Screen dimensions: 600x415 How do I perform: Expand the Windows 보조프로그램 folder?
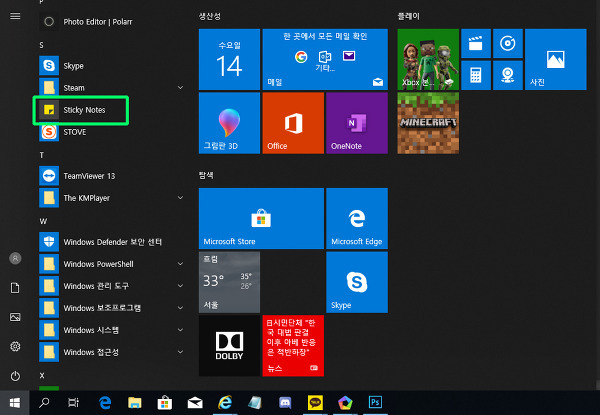click(180, 308)
